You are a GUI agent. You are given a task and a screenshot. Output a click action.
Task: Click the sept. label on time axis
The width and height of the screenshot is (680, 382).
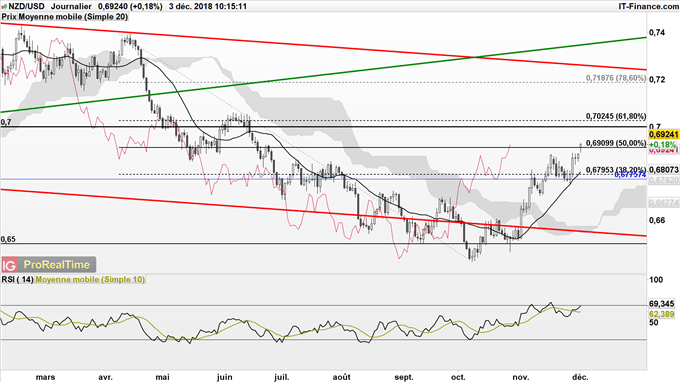click(404, 377)
